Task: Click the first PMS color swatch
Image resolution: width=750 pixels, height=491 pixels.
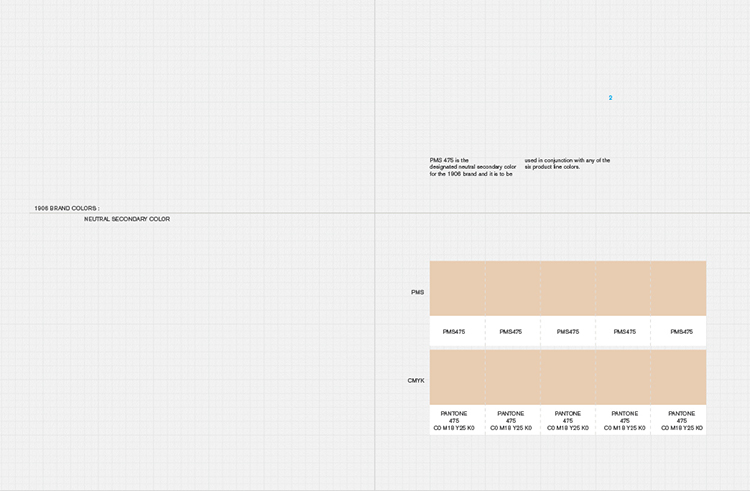Action: pos(457,288)
